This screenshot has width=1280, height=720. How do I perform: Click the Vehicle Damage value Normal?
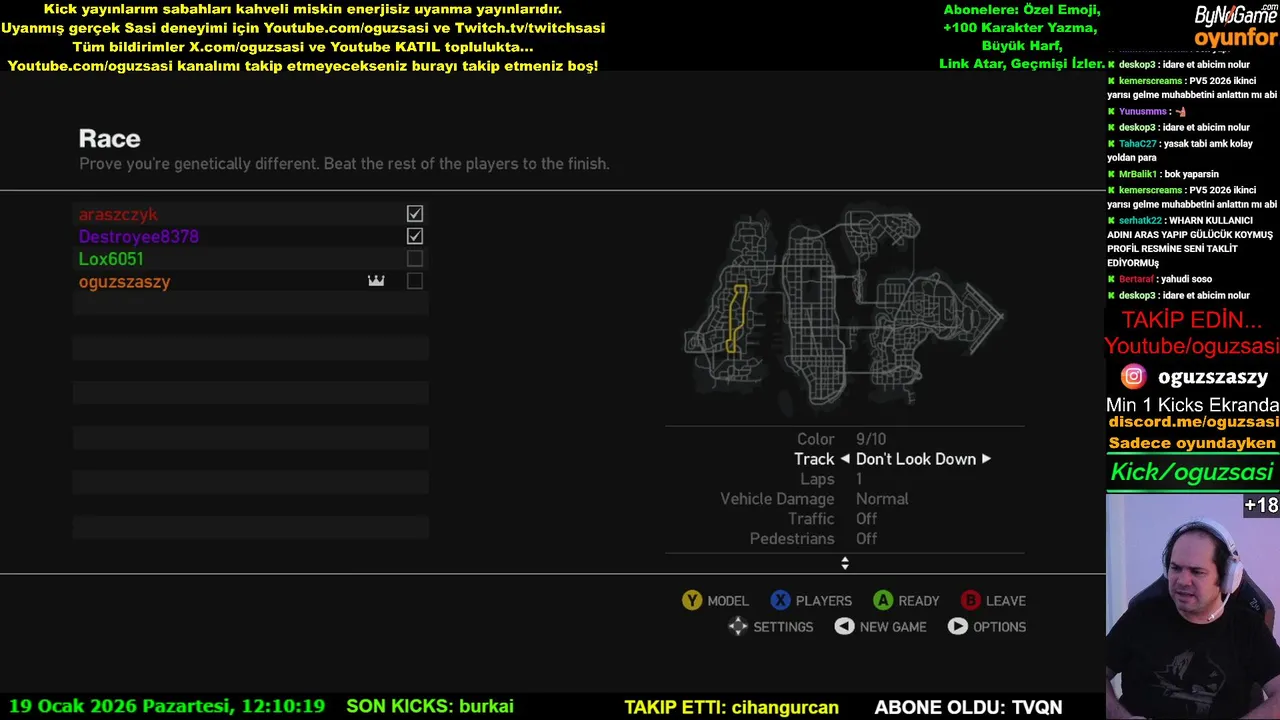click(x=882, y=499)
